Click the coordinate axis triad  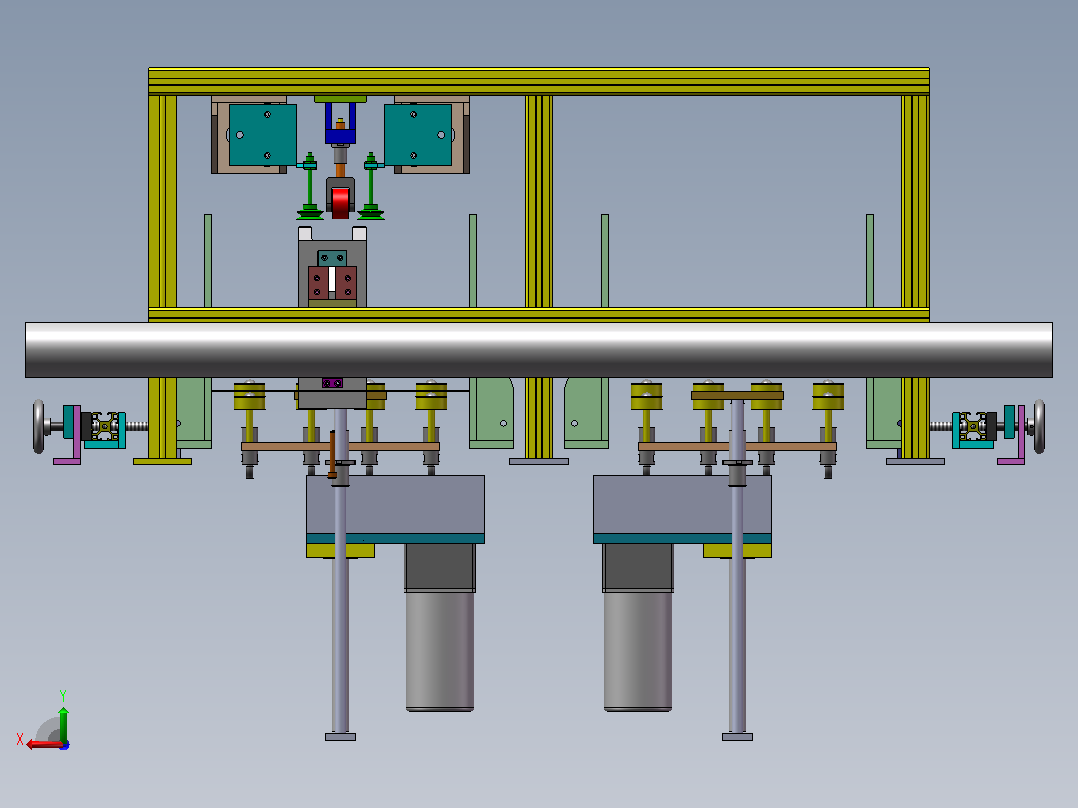coord(45,721)
